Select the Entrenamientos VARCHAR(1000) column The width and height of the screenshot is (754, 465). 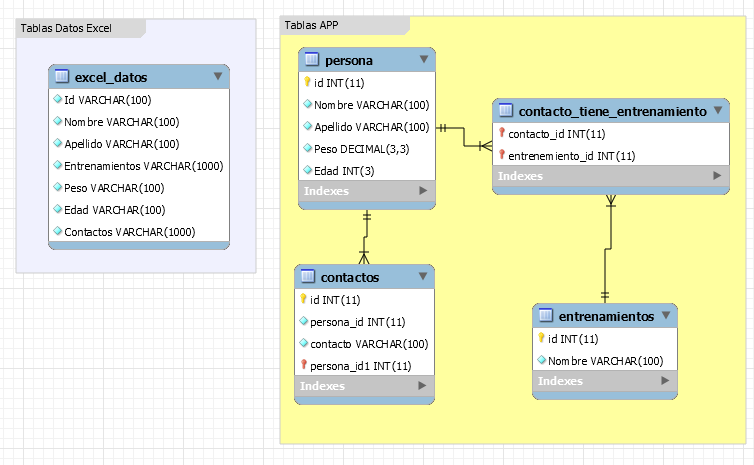click(139, 166)
